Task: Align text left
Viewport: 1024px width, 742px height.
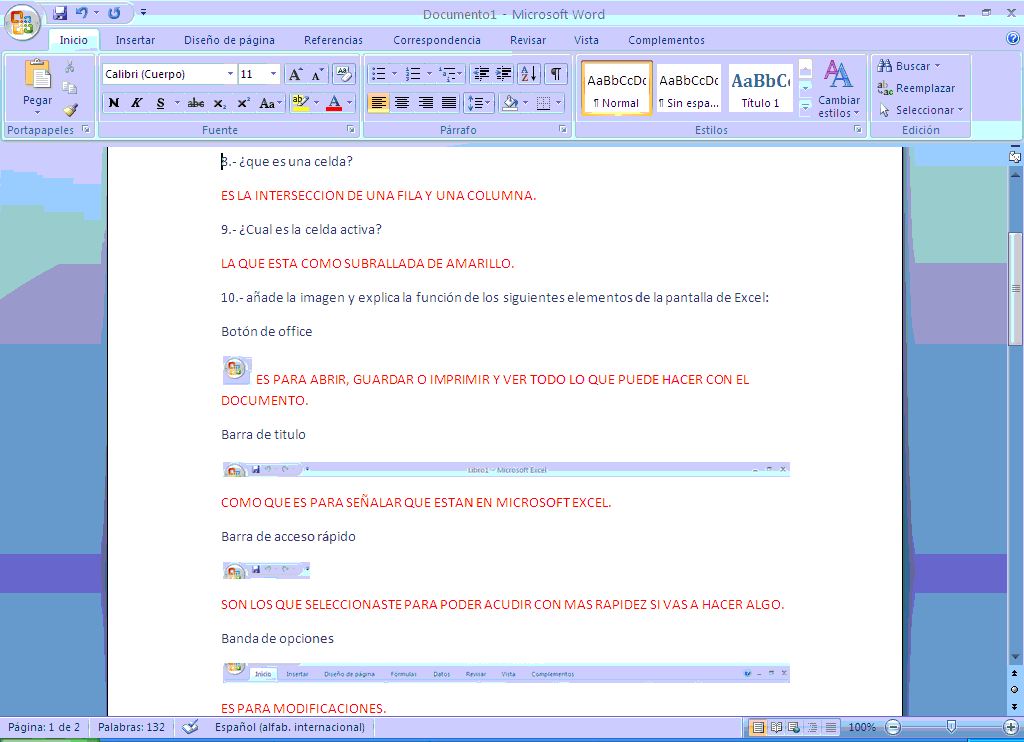Action: click(x=378, y=103)
